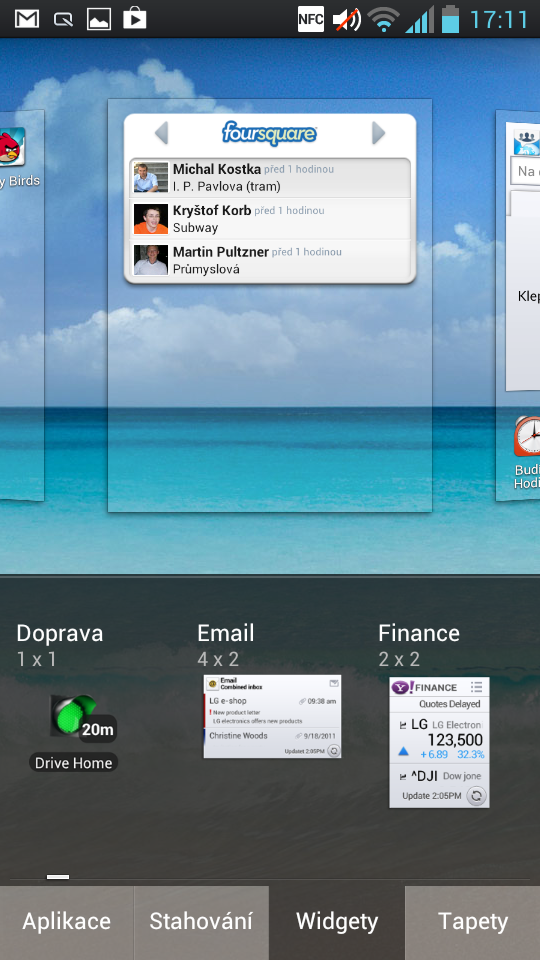This screenshot has width=540, height=960.
Task: Tap the LG e-shop email row
Action: coord(272,709)
